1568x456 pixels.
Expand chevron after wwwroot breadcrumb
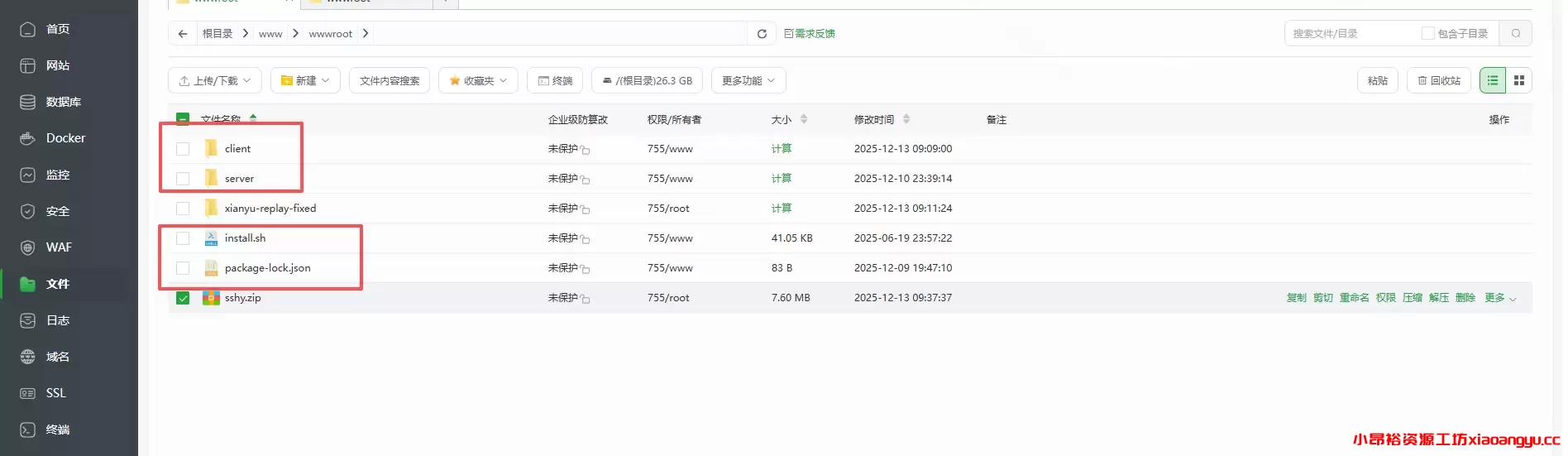point(365,33)
